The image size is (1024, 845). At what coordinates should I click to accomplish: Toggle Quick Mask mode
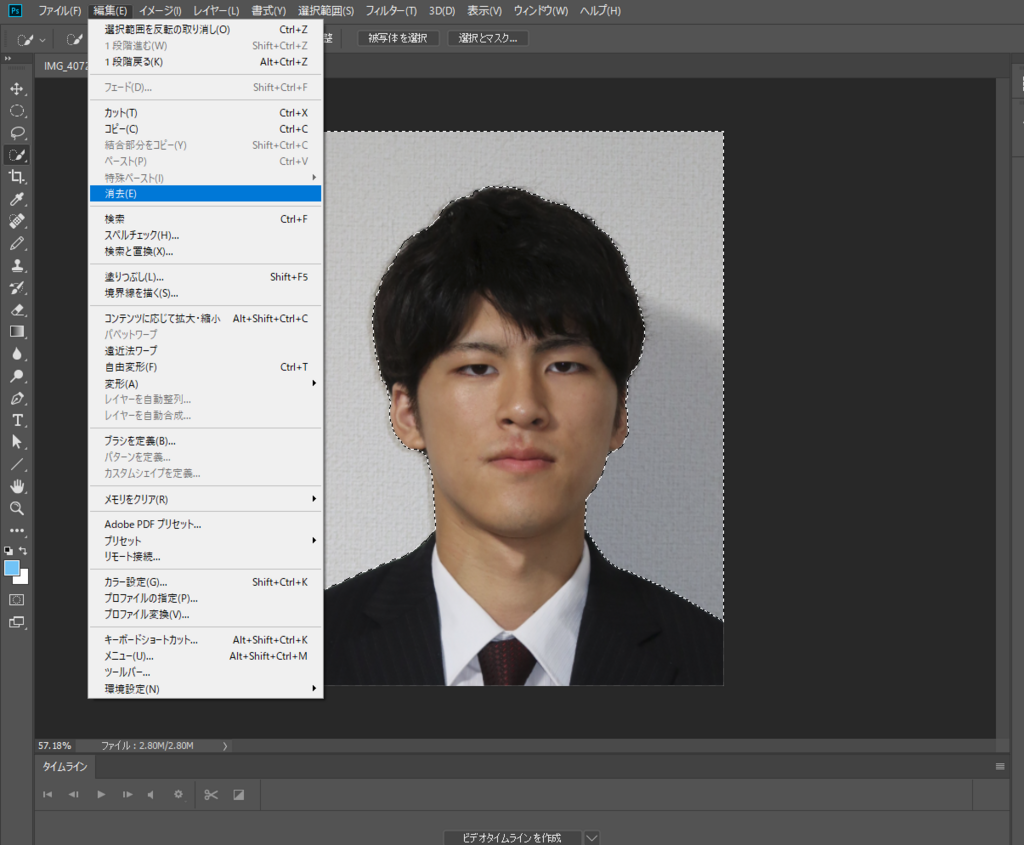click(17, 600)
